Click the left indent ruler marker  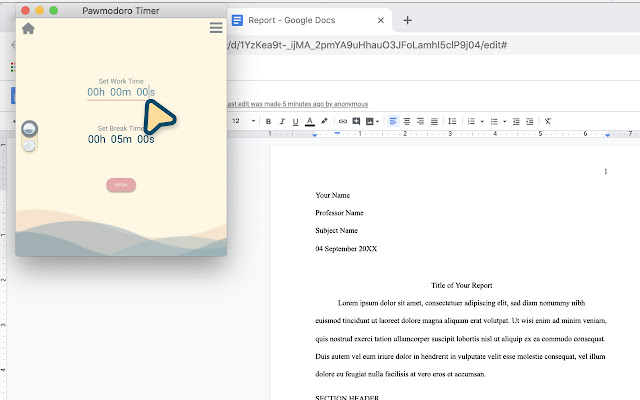tap(315, 135)
